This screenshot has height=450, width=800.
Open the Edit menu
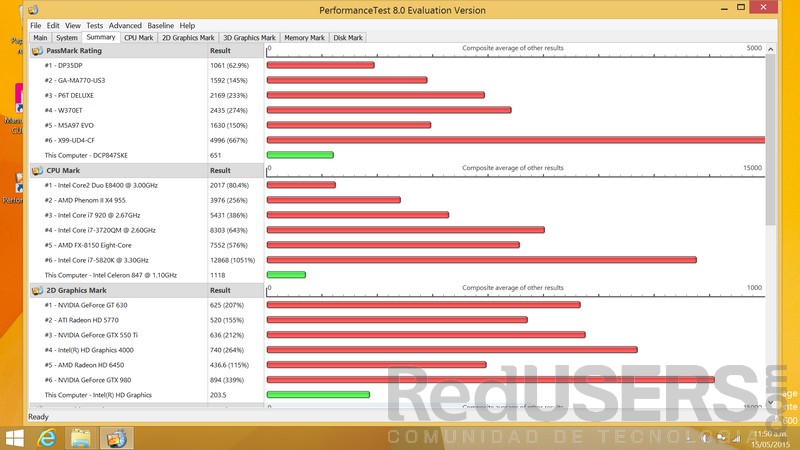click(53, 26)
